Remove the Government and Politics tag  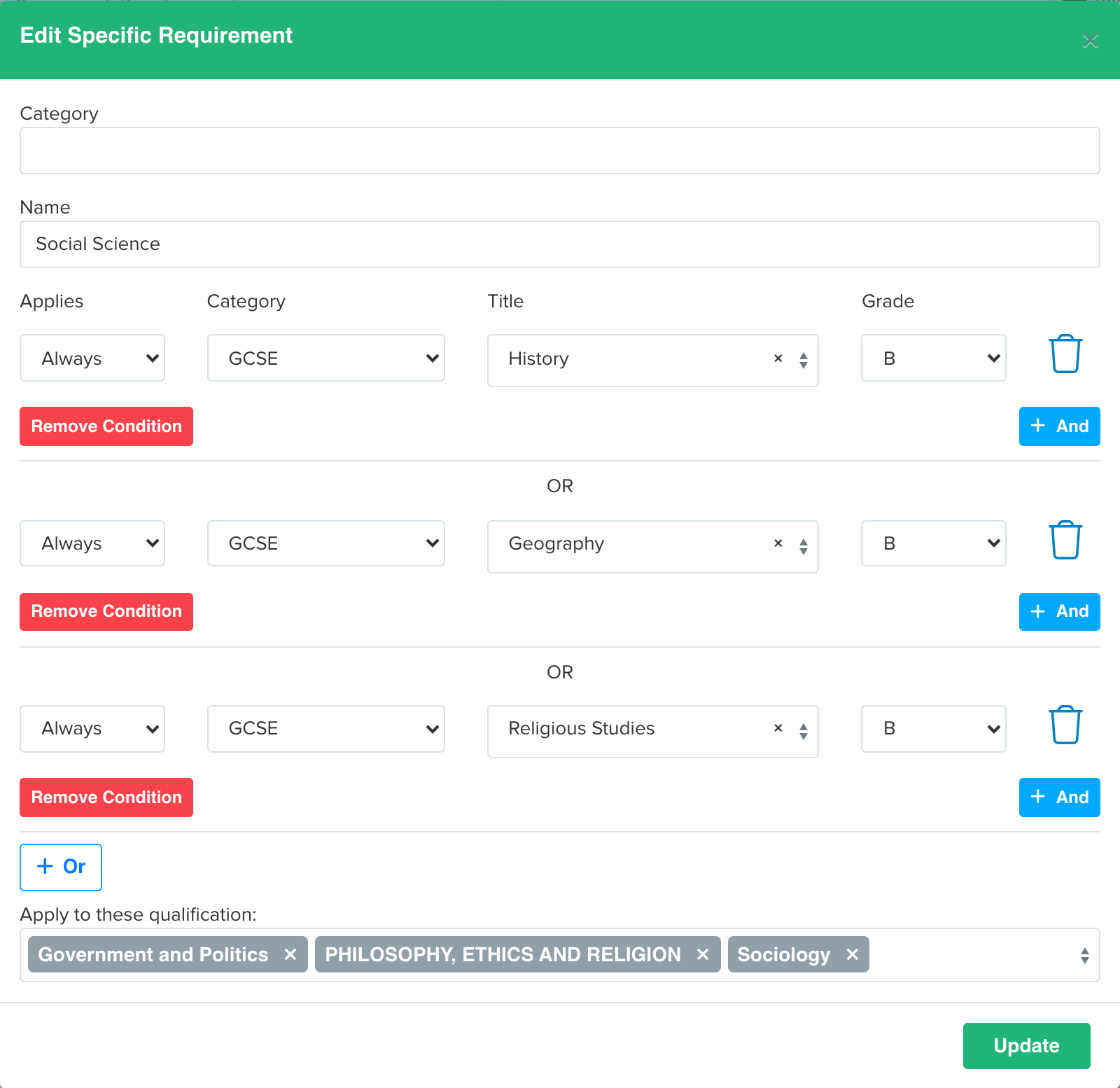tap(290, 954)
